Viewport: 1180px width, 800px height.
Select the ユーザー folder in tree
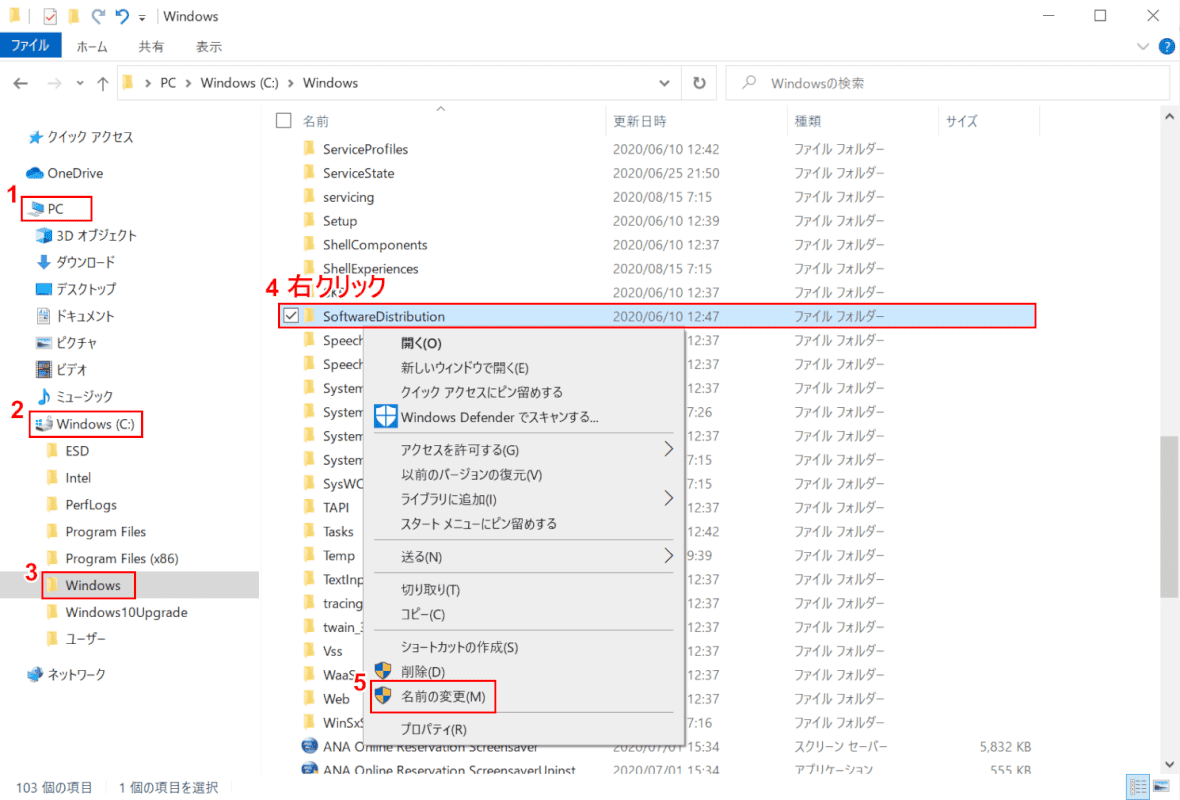(76, 639)
